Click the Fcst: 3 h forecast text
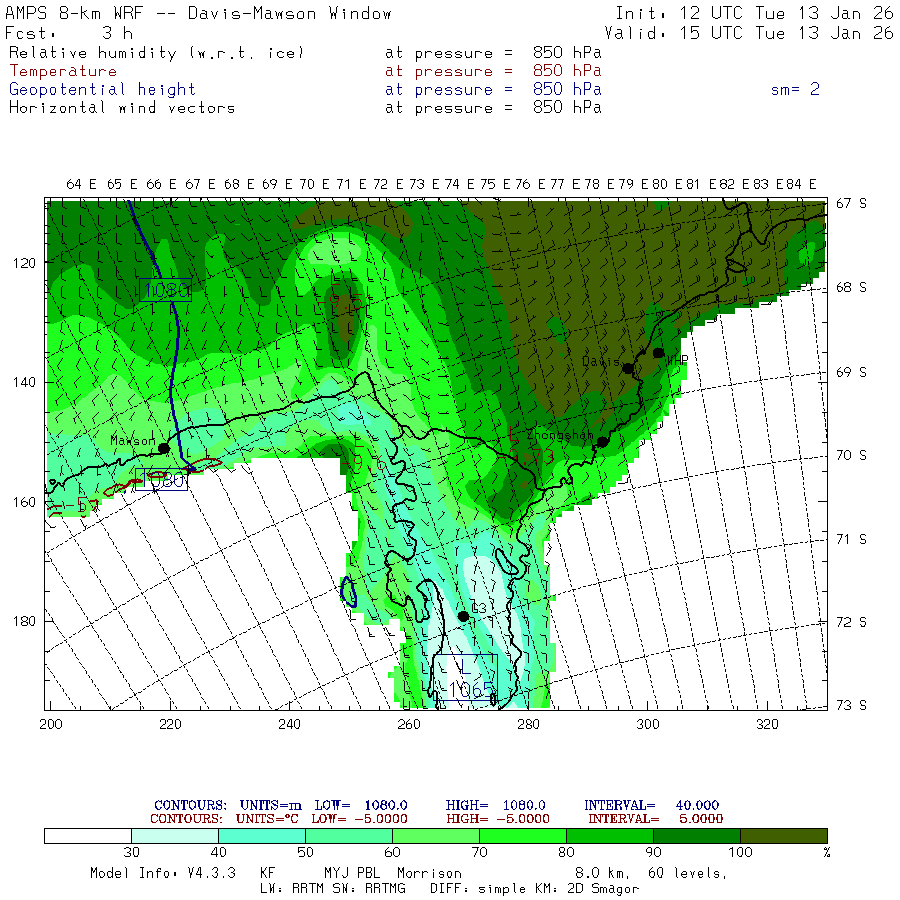The width and height of the screenshot is (900, 900). [69, 33]
